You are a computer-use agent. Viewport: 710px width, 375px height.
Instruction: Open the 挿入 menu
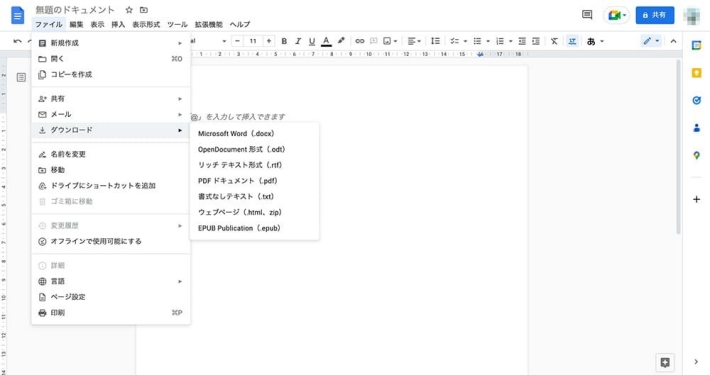[118, 24]
